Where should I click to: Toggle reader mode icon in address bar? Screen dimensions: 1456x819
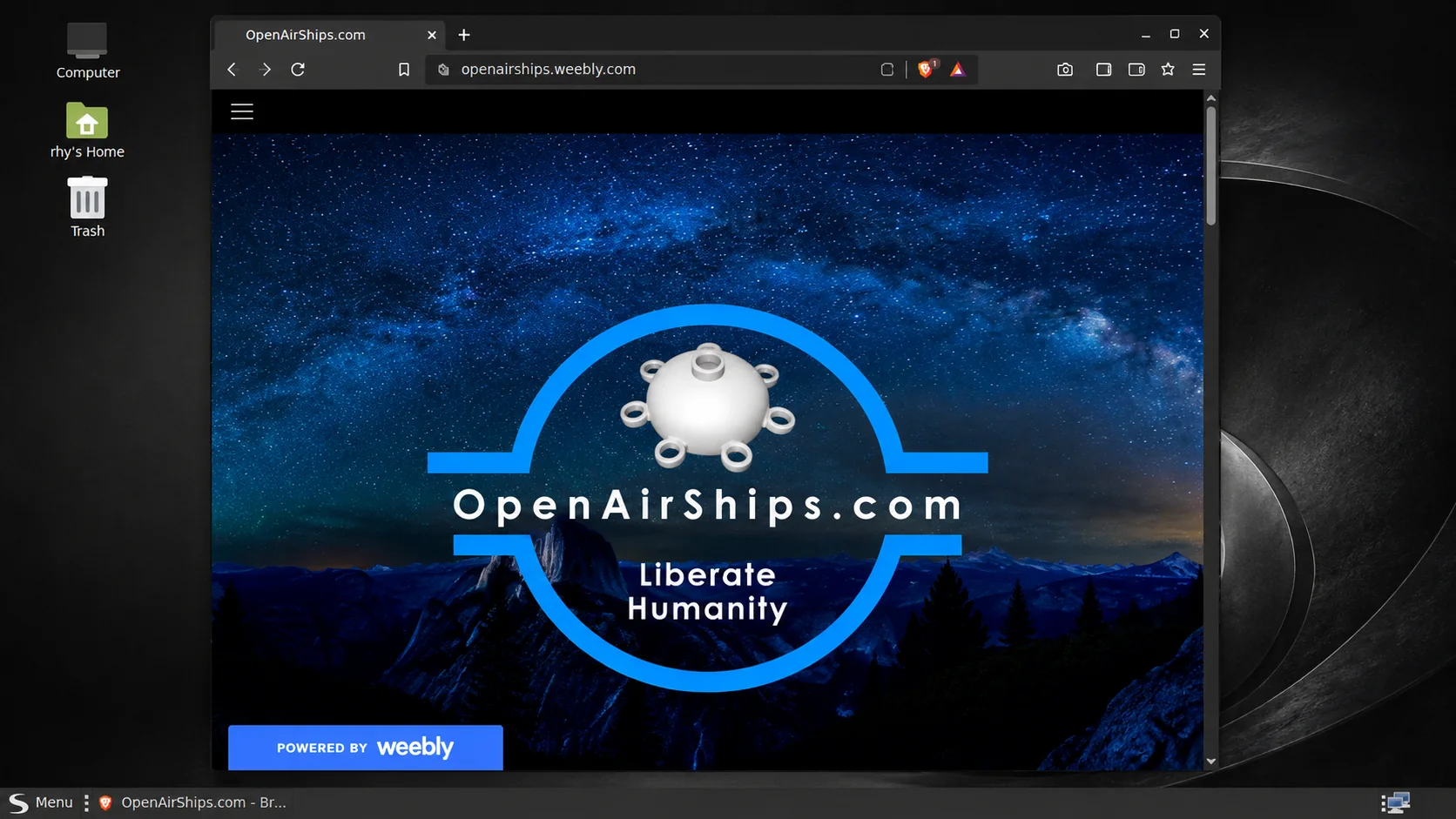click(887, 70)
